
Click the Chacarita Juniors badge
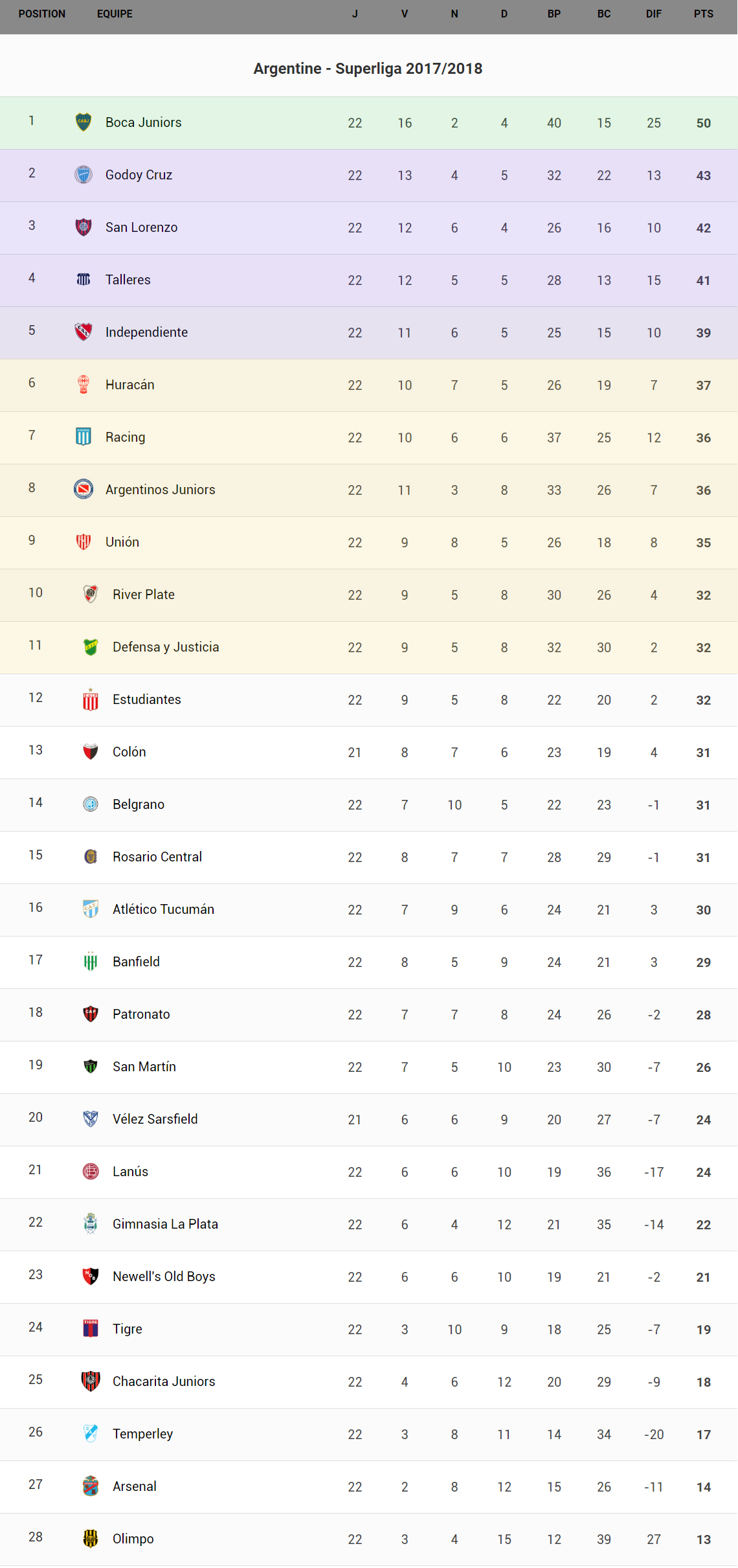[91, 1381]
